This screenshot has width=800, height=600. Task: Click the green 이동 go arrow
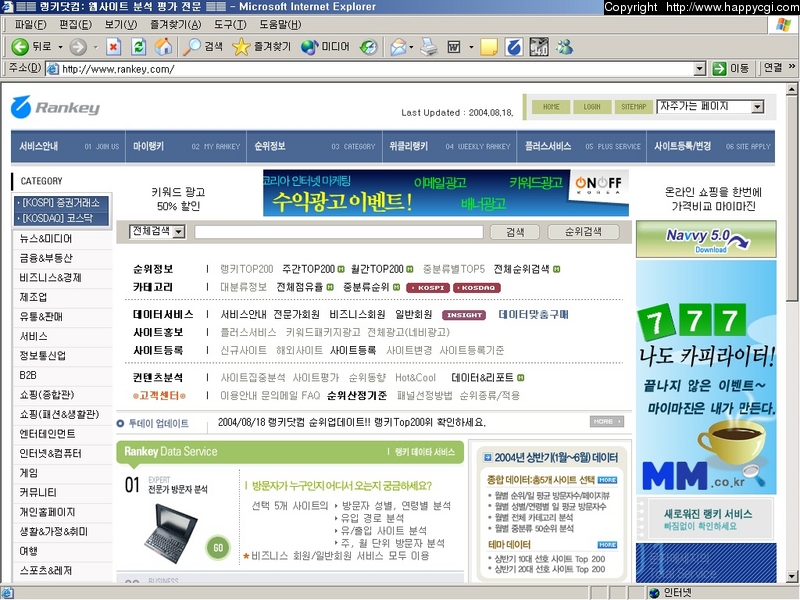pos(719,68)
